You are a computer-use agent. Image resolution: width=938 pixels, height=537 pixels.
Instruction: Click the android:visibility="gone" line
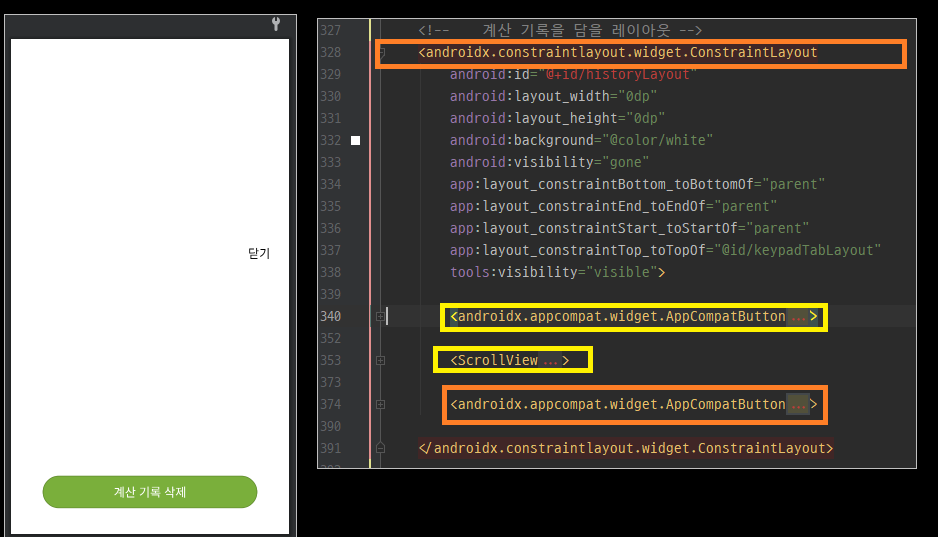pos(549,162)
